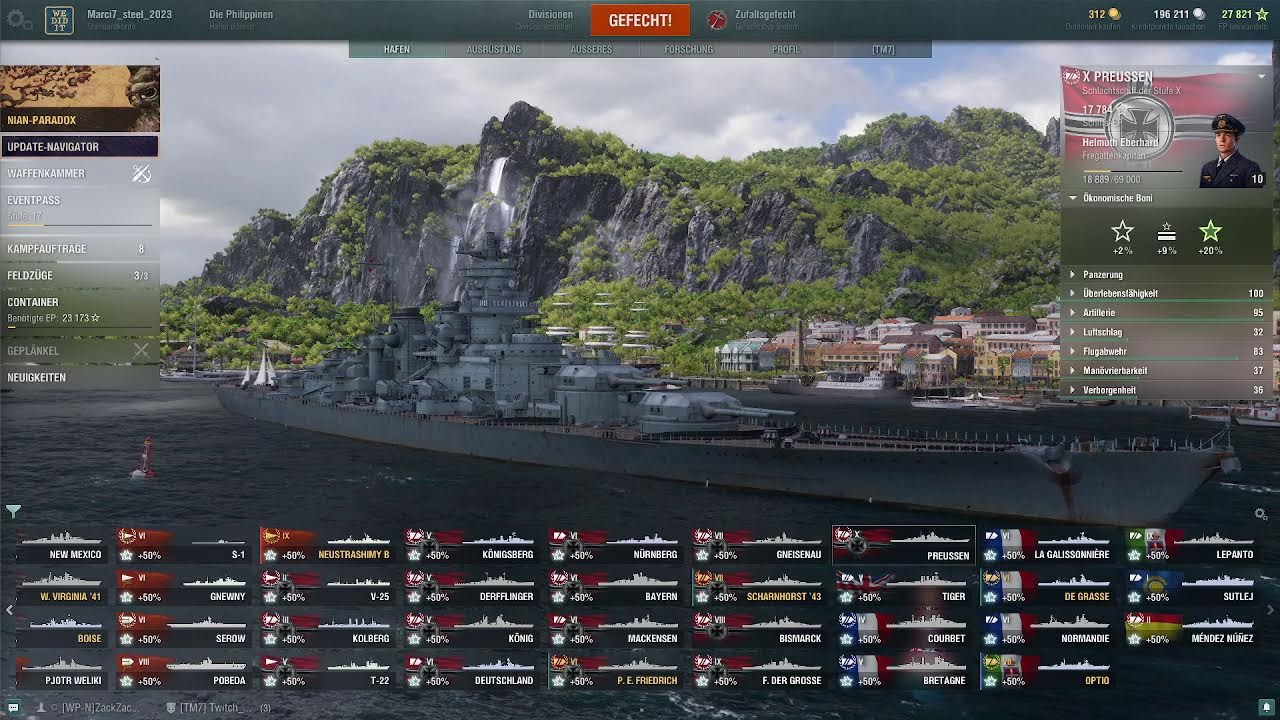Expand the Manövrierbarkeit parameters
Screen dimensions: 1280x720
(1166, 370)
